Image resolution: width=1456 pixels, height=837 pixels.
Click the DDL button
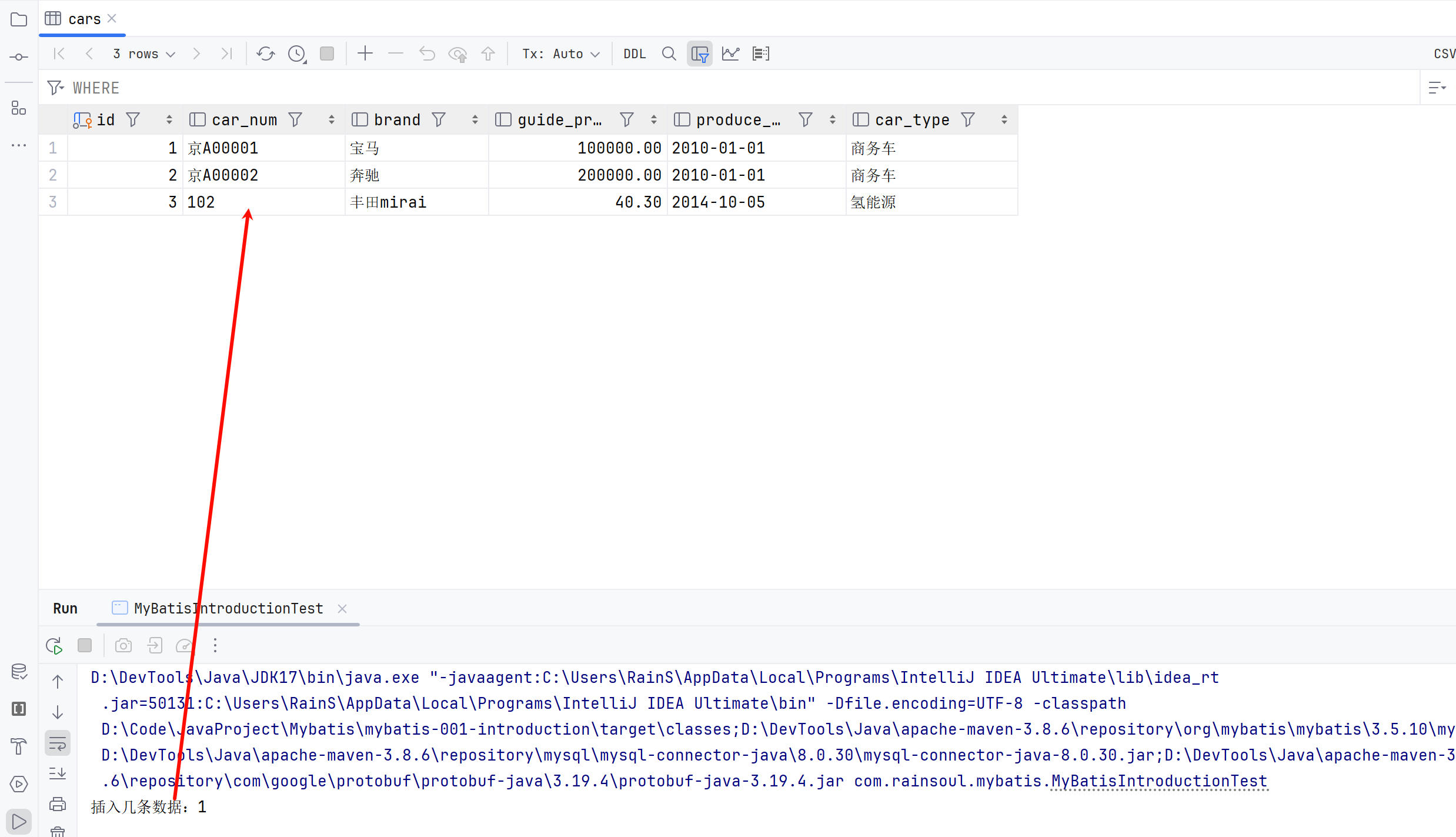tap(635, 54)
